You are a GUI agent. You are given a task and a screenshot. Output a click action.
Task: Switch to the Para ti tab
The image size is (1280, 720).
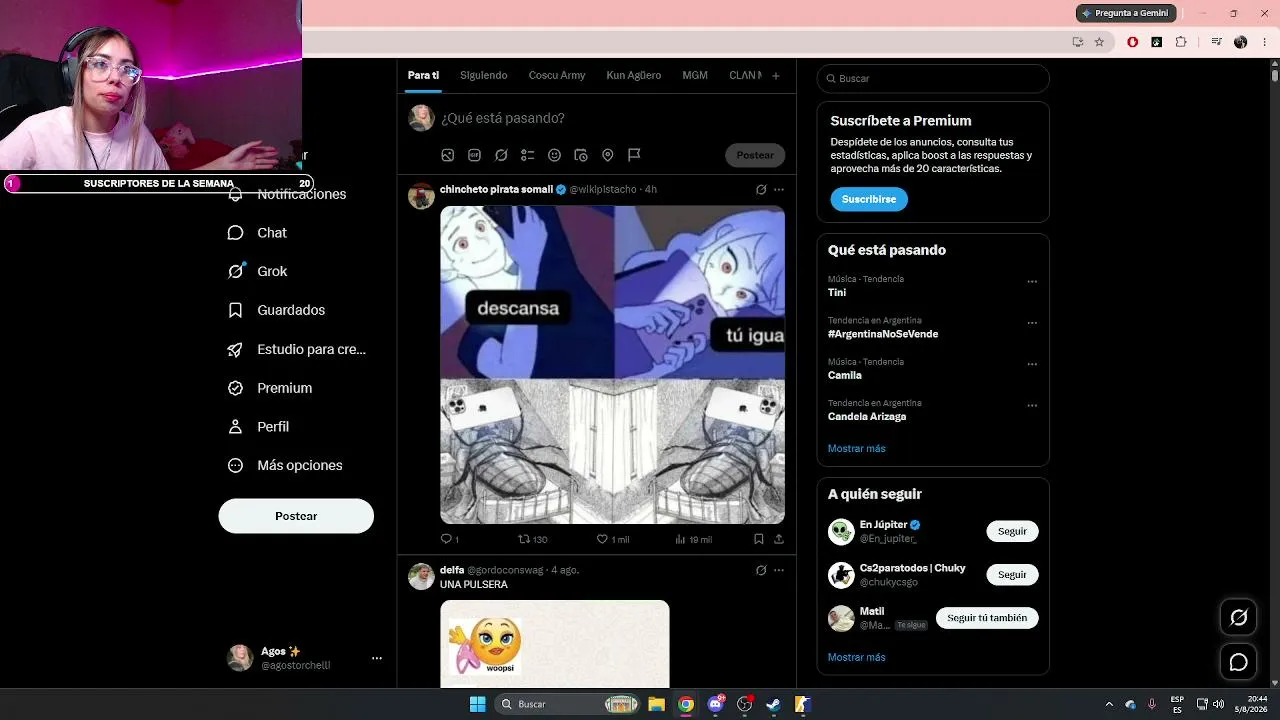pyautogui.click(x=423, y=75)
